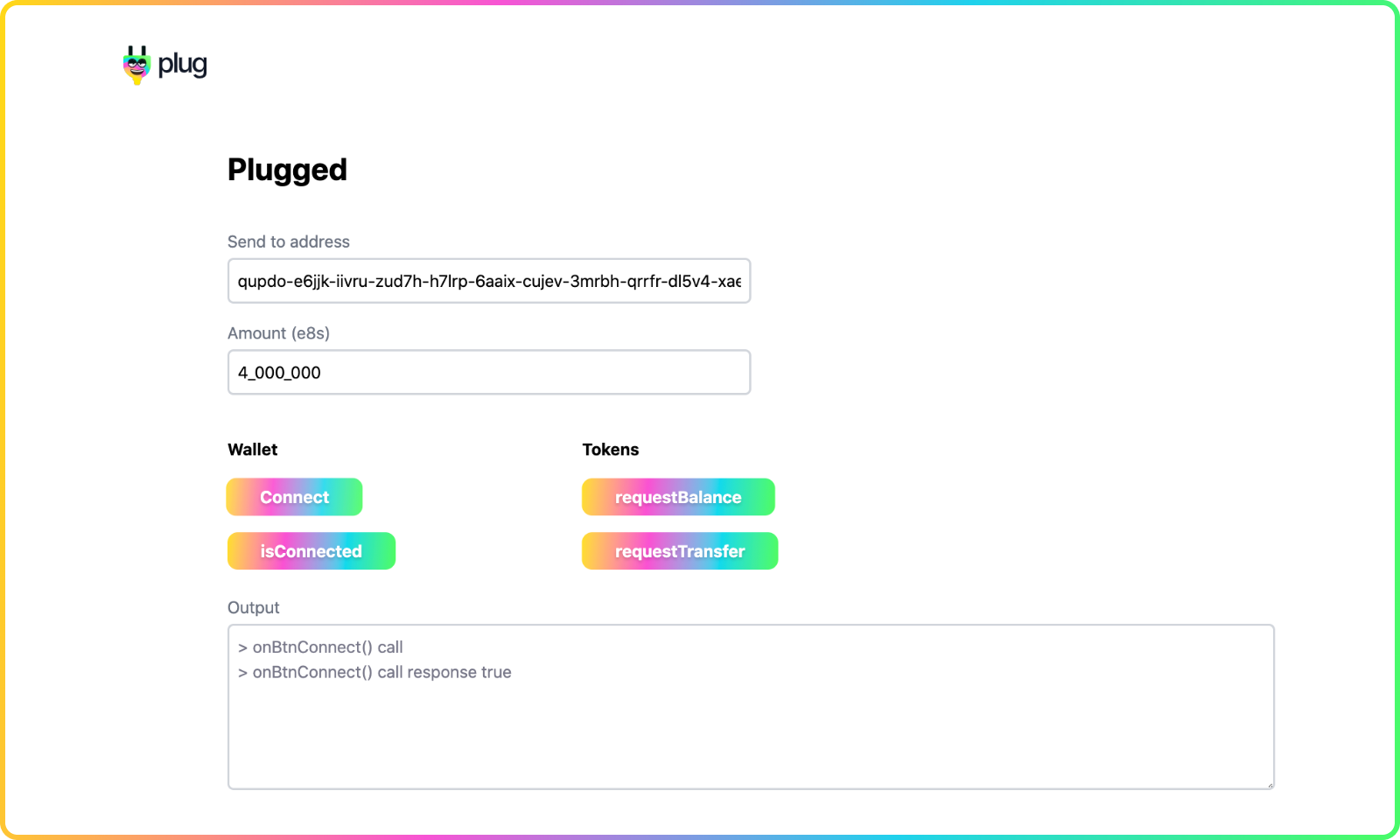Click the Send to address label

(289, 241)
